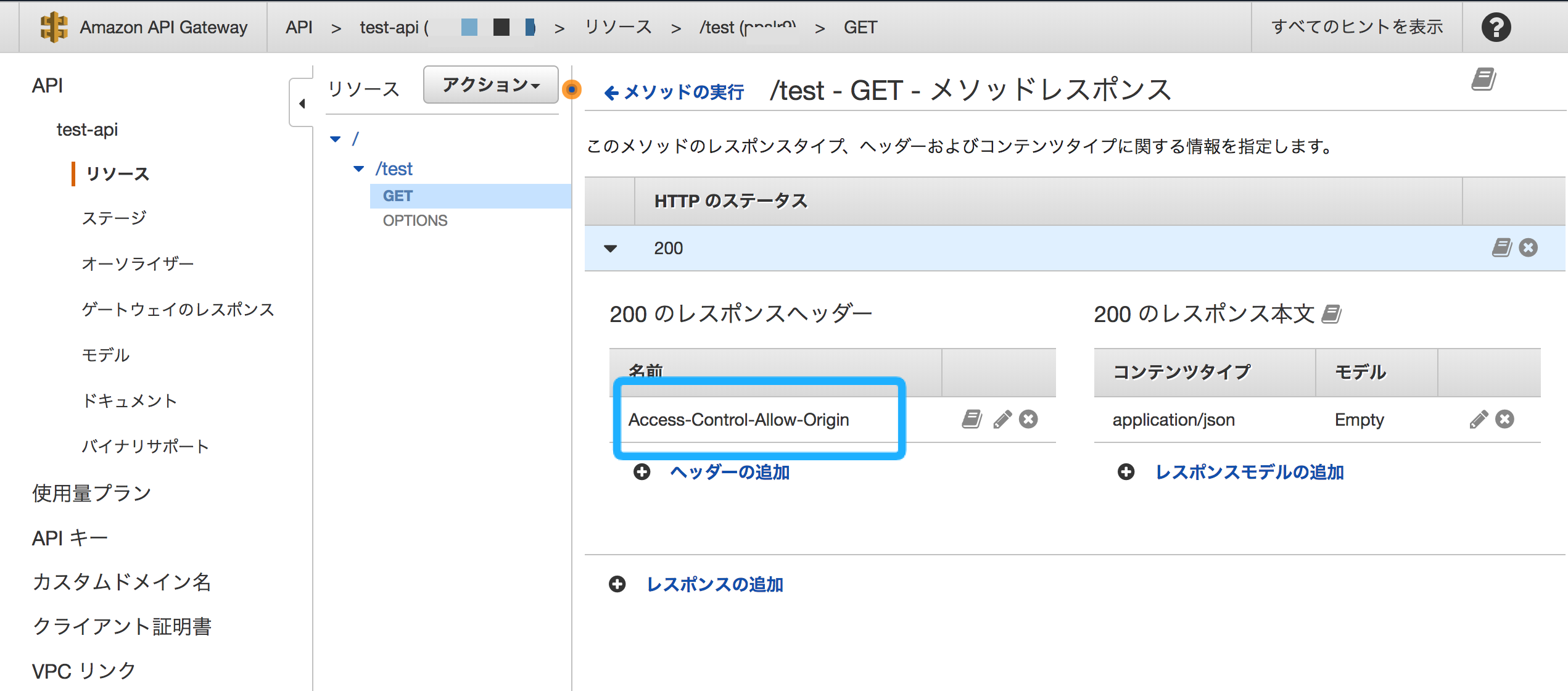Delete the 200 response with X icon
The image size is (1568, 691).
1529,248
